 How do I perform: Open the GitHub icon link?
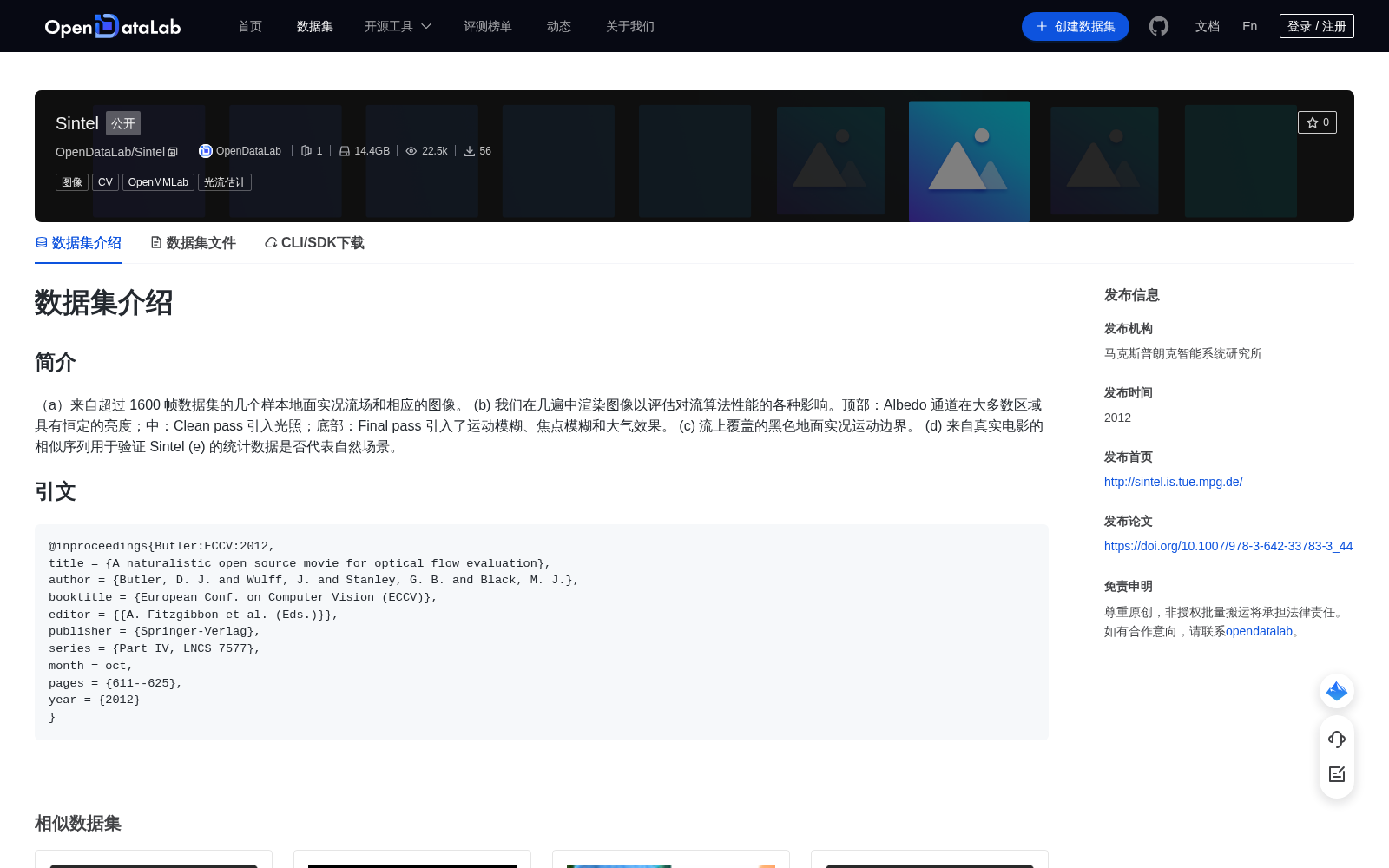point(1159,26)
